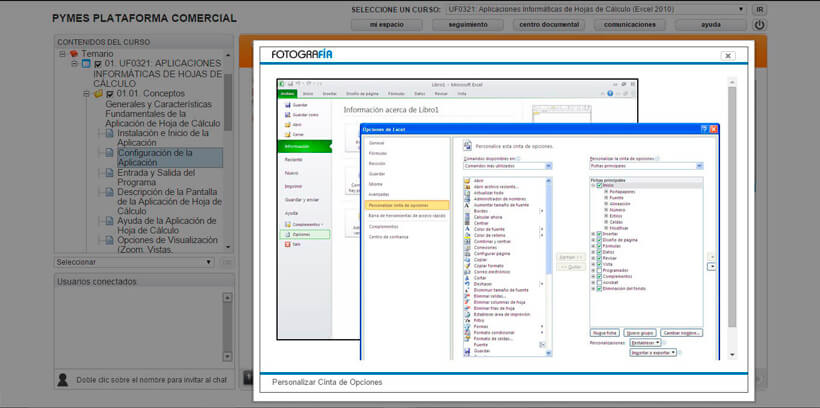Toggle the Inicio tab checkbox
This screenshot has width=820, height=408.
click(x=599, y=185)
